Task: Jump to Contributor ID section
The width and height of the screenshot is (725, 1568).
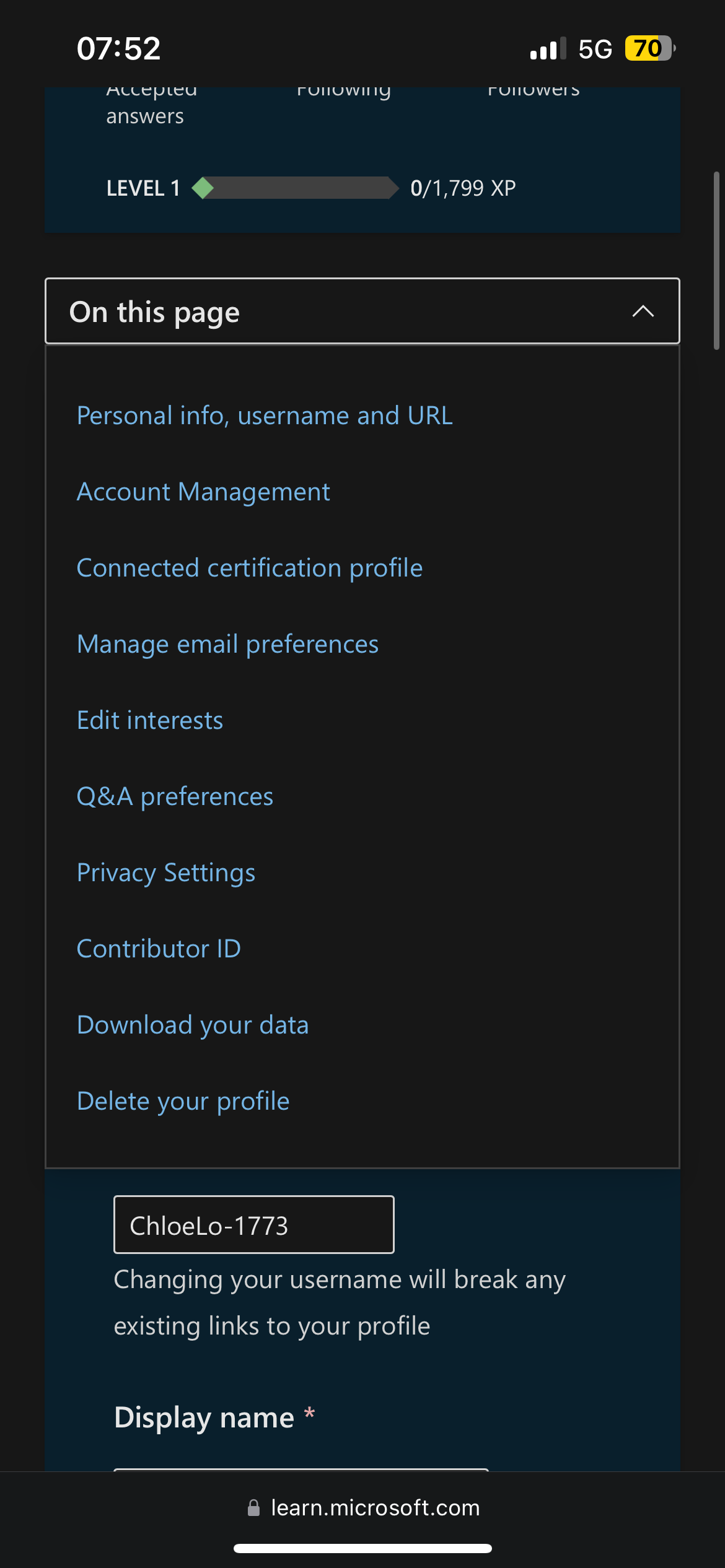Action: [159, 949]
